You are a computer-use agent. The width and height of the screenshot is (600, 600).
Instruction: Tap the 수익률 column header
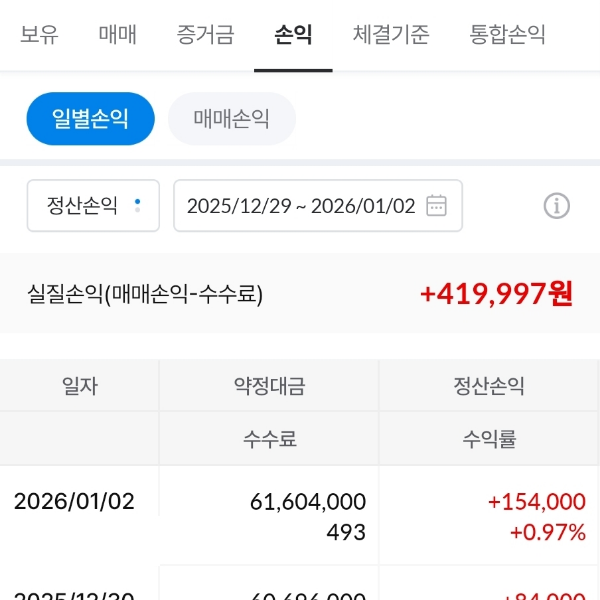(x=489, y=439)
